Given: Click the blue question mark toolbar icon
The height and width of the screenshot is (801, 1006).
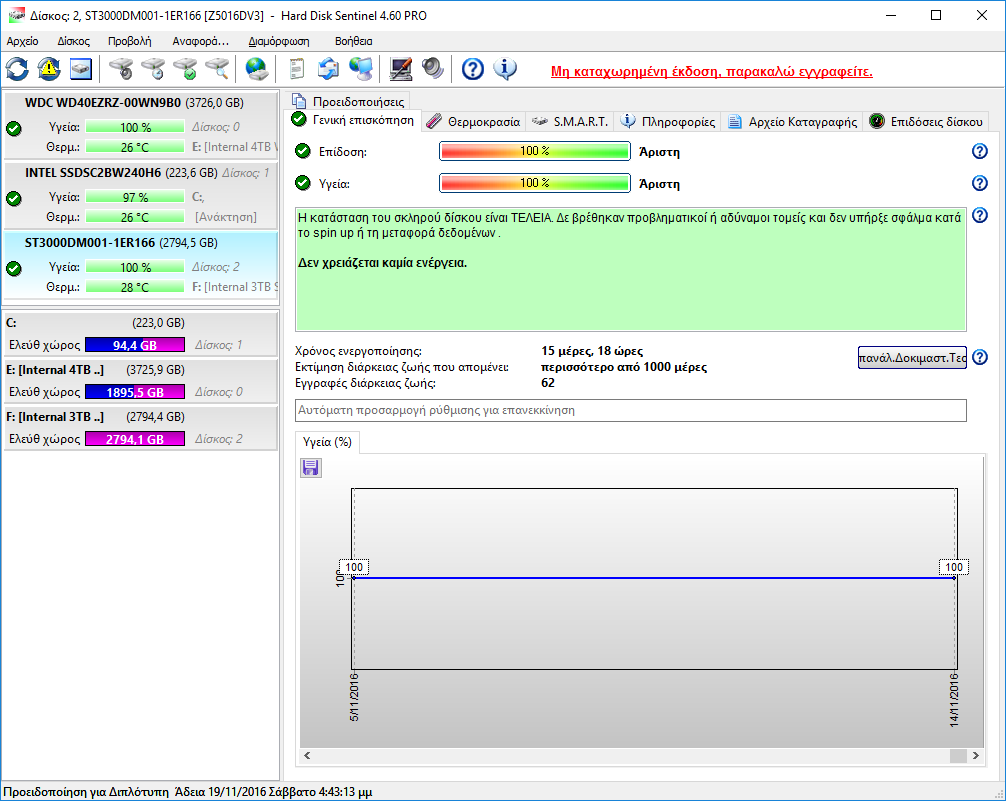Looking at the screenshot, I should click(473, 69).
